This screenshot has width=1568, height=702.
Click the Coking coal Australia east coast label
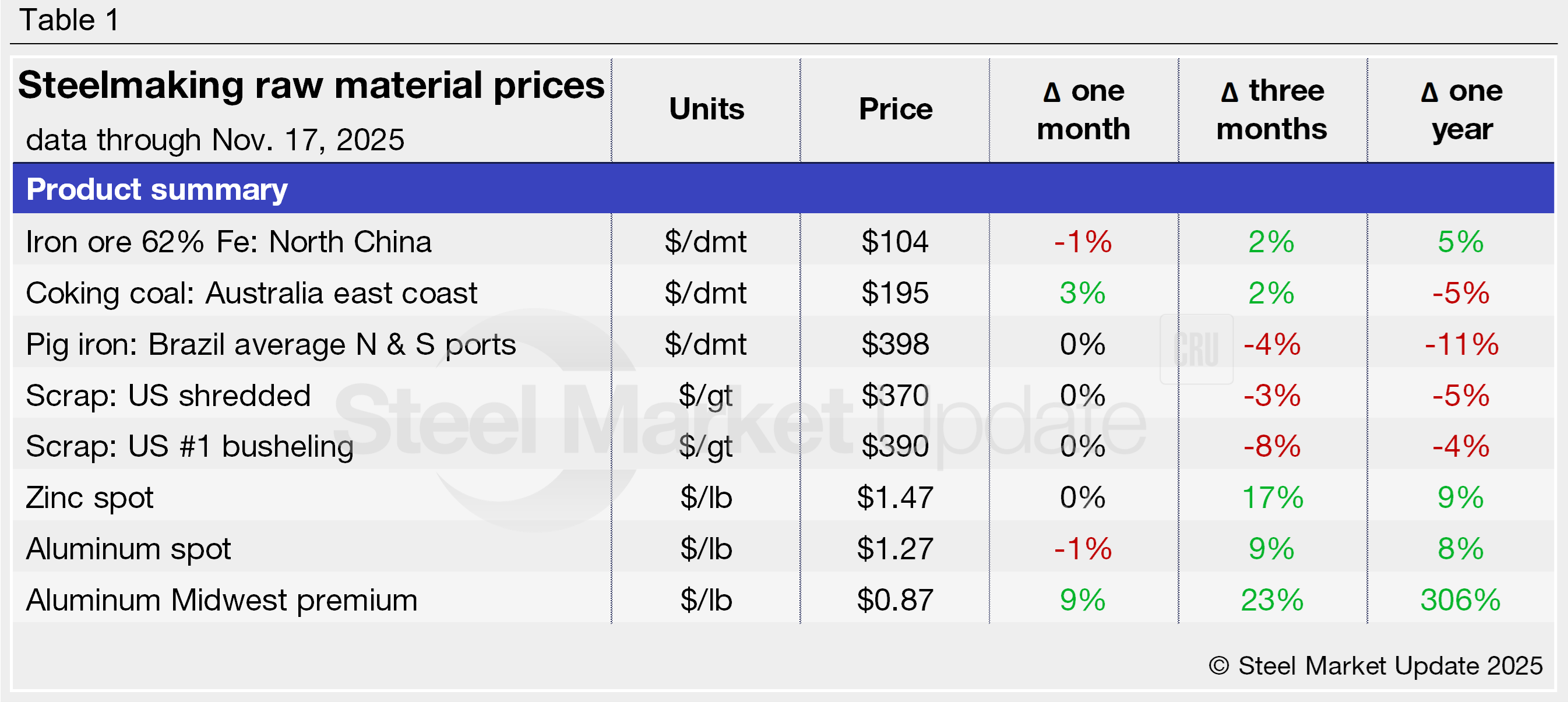[x=251, y=293]
